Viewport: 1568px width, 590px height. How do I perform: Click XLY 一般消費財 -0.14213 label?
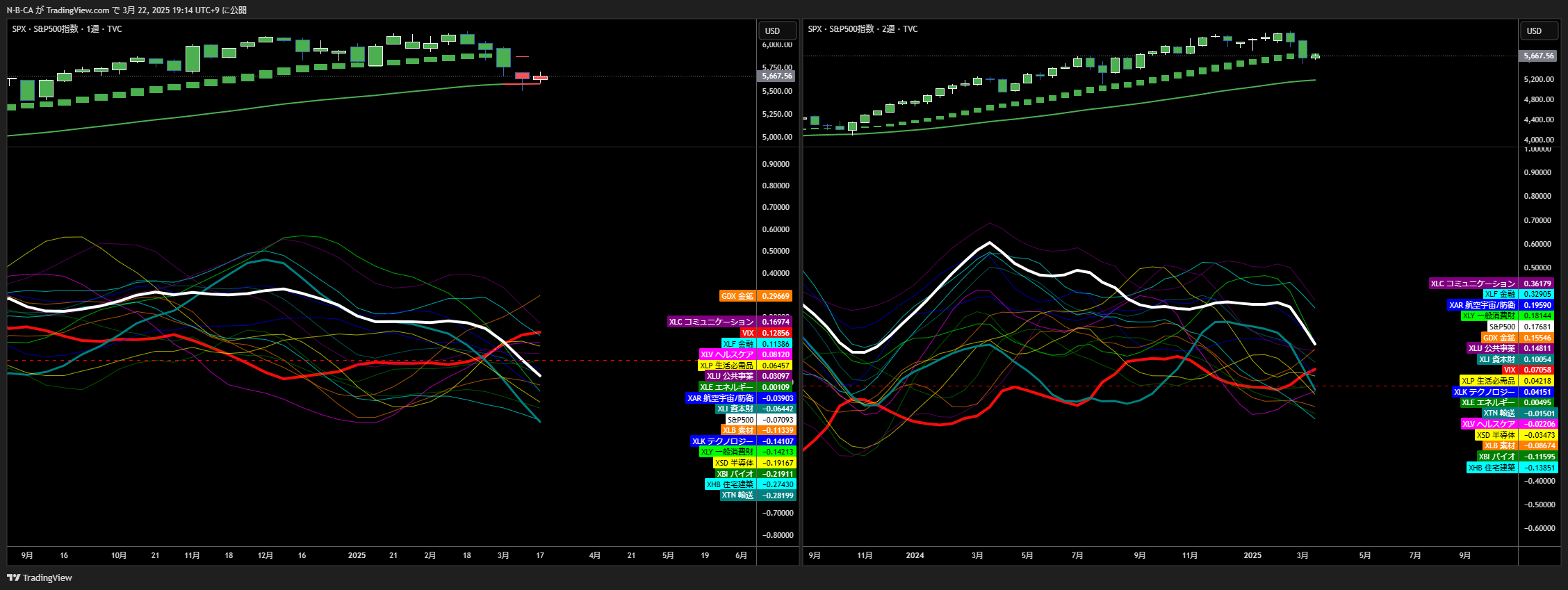click(747, 452)
